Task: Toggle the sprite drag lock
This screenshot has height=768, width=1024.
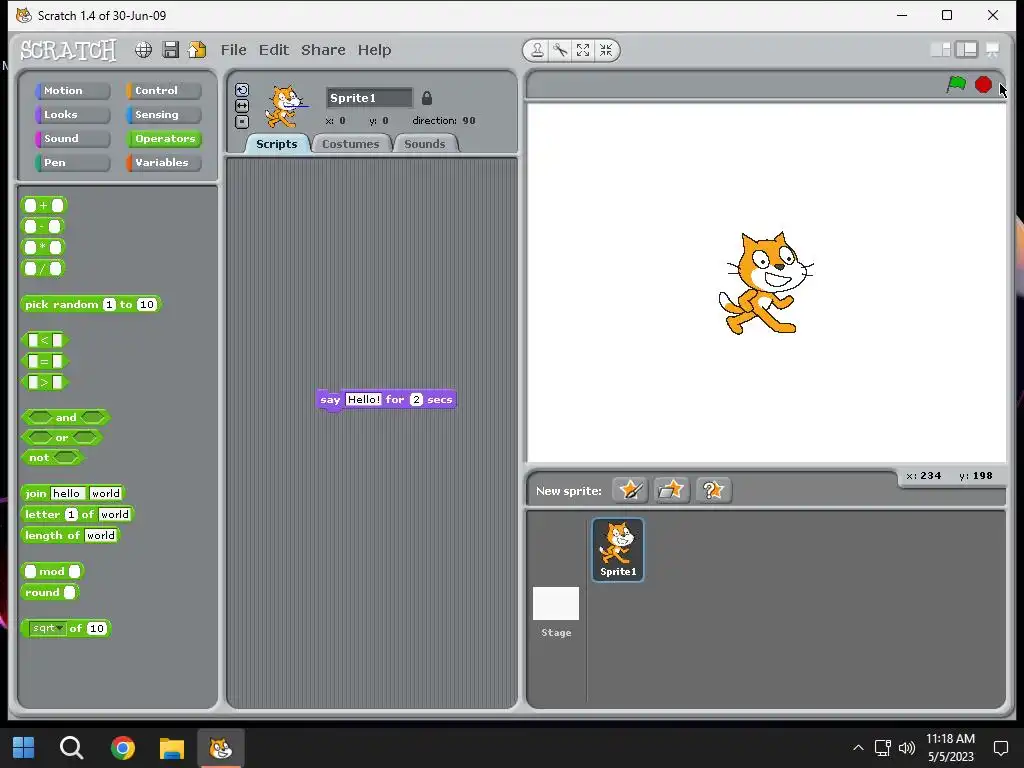Action: 426,98
